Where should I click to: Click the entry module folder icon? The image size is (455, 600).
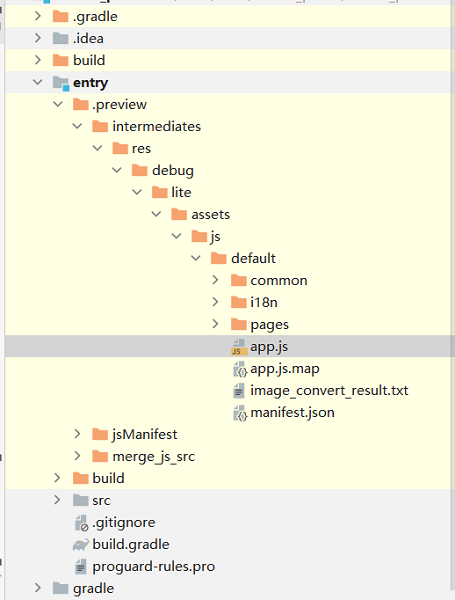pyautogui.click(x=61, y=83)
